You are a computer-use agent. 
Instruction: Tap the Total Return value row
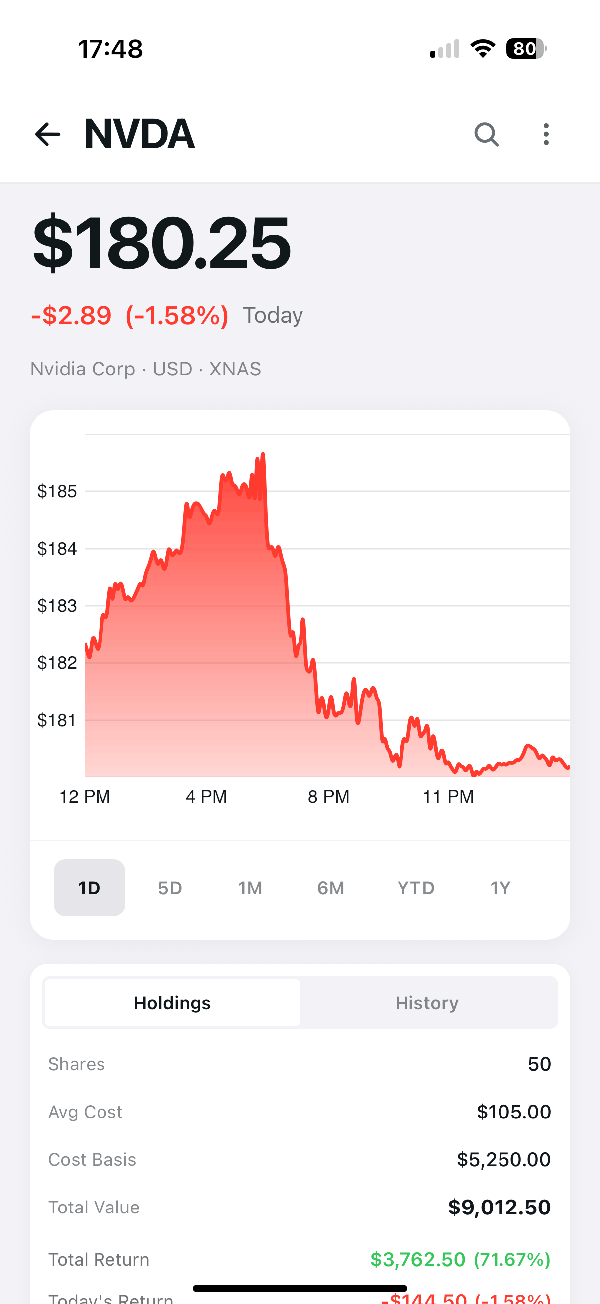coord(300,1259)
